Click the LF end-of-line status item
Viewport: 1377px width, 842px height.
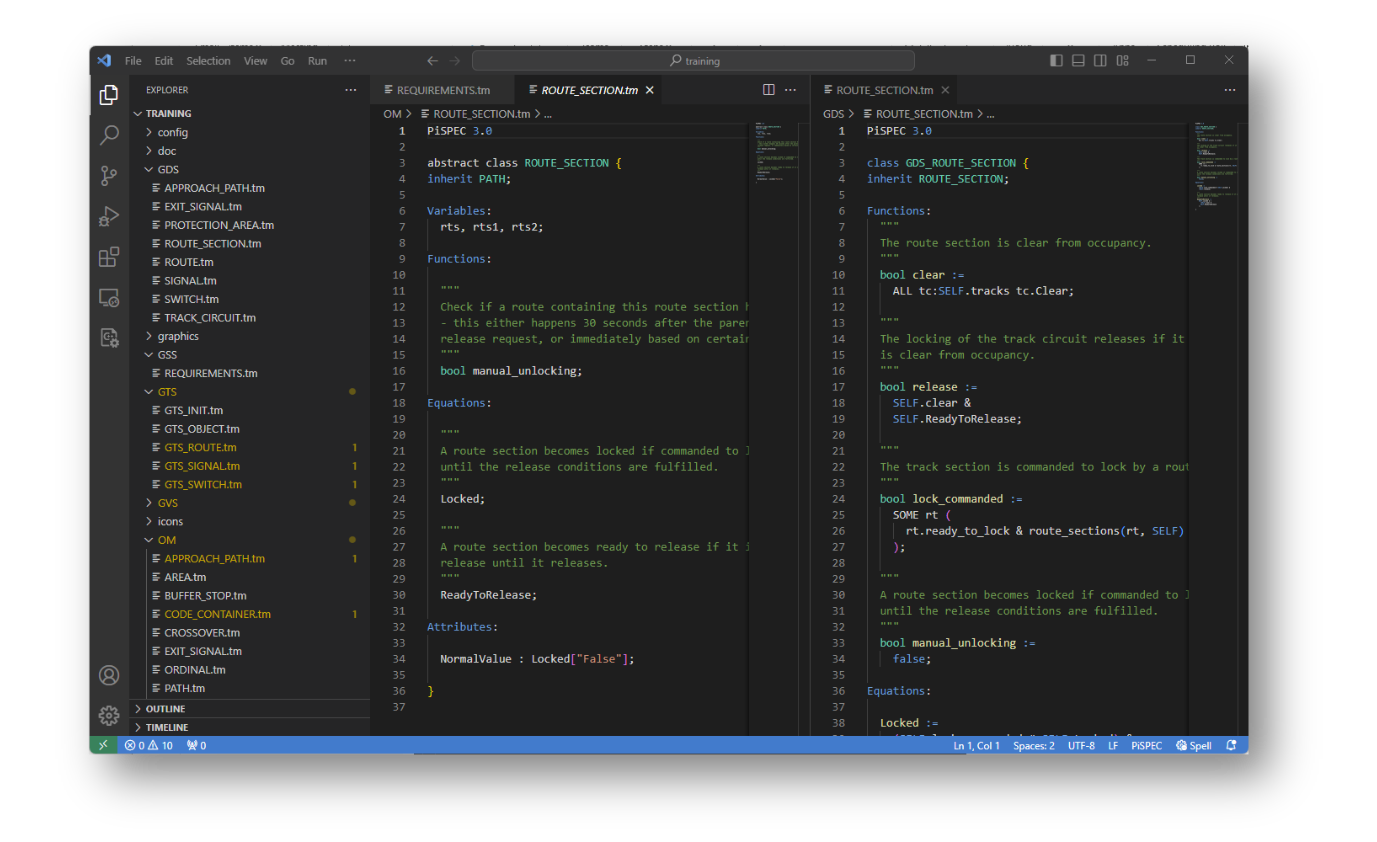[1113, 745]
